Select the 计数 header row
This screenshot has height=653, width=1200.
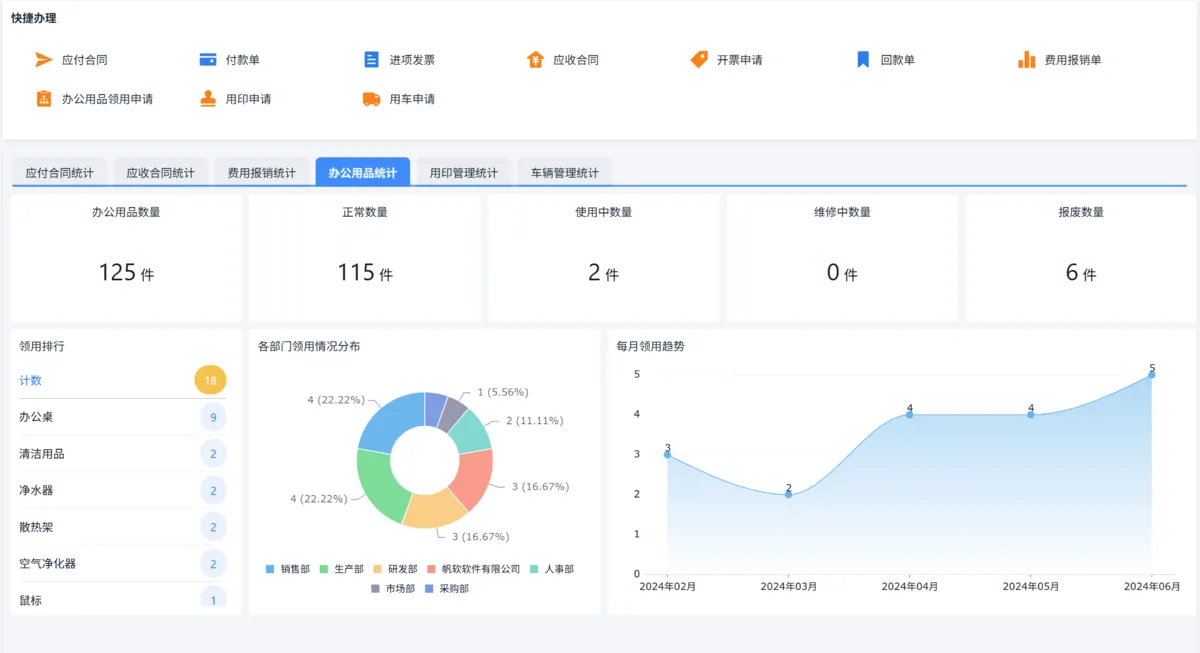click(x=123, y=380)
